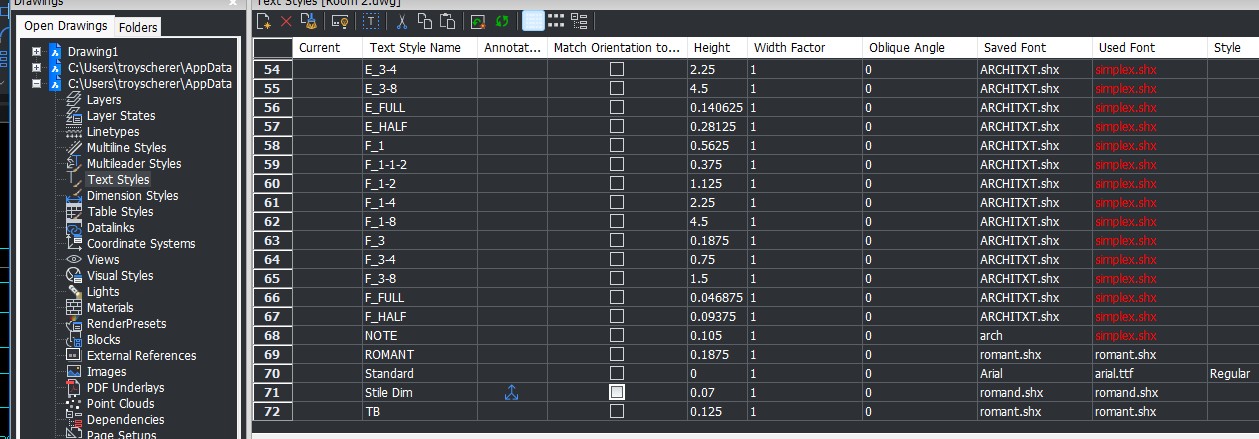The height and width of the screenshot is (439, 1259).
Task: Click the Purge broom toolbar icon
Action: (309, 20)
